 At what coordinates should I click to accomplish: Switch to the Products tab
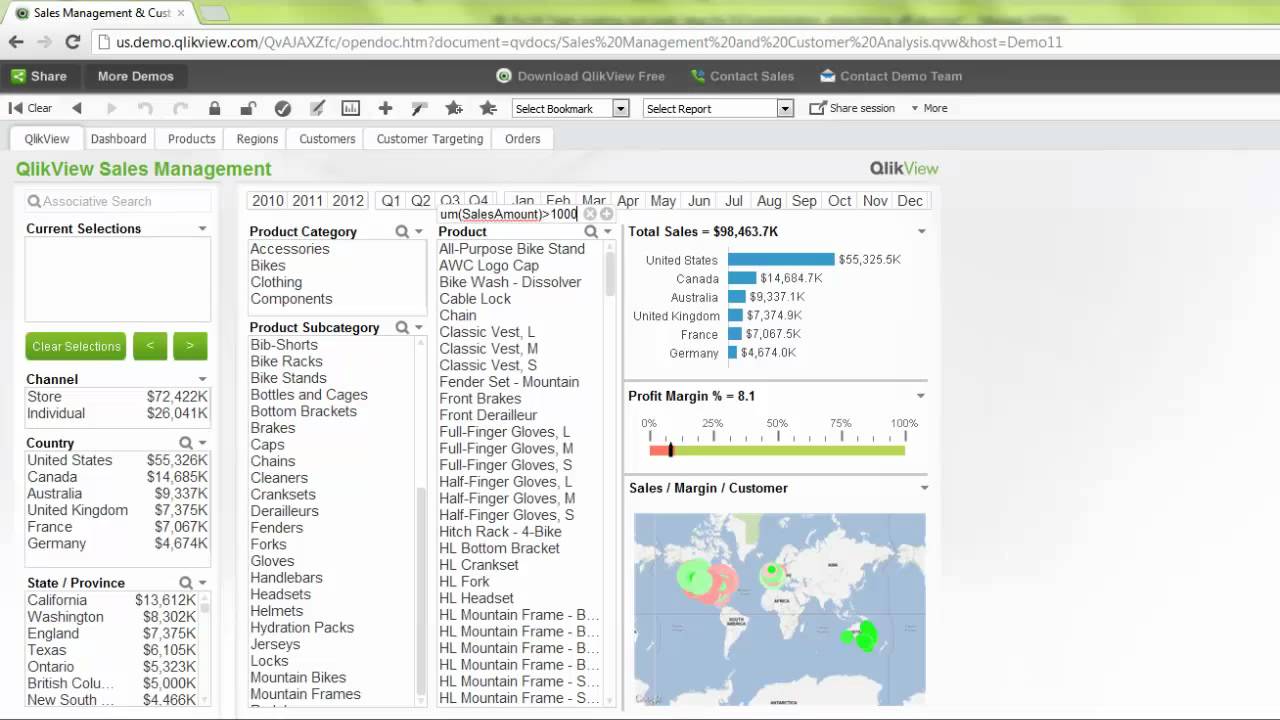pyautogui.click(x=191, y=139)
